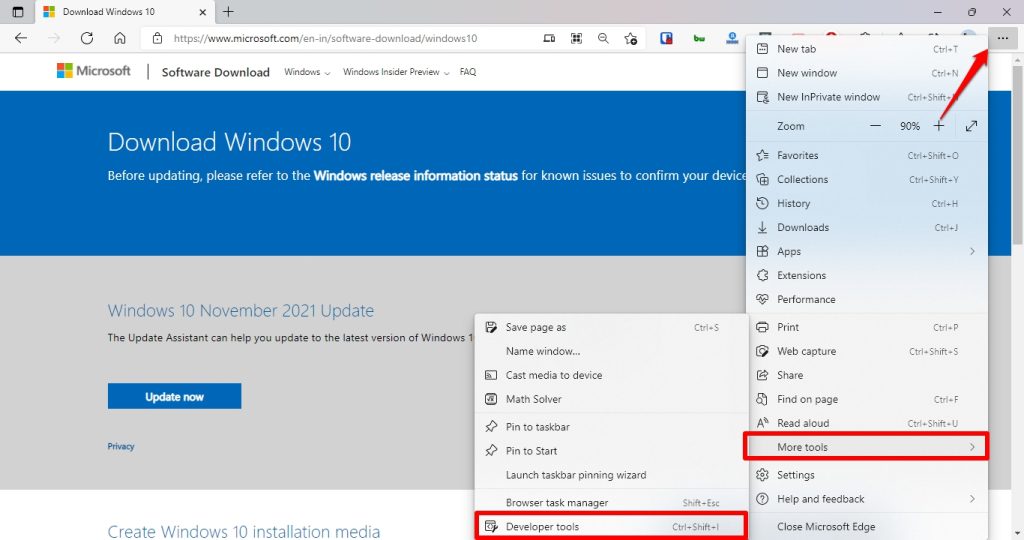Launch taskbar pinning wizard entry
The height and width of the screenshot is (540, 1024).
point(611,475)
